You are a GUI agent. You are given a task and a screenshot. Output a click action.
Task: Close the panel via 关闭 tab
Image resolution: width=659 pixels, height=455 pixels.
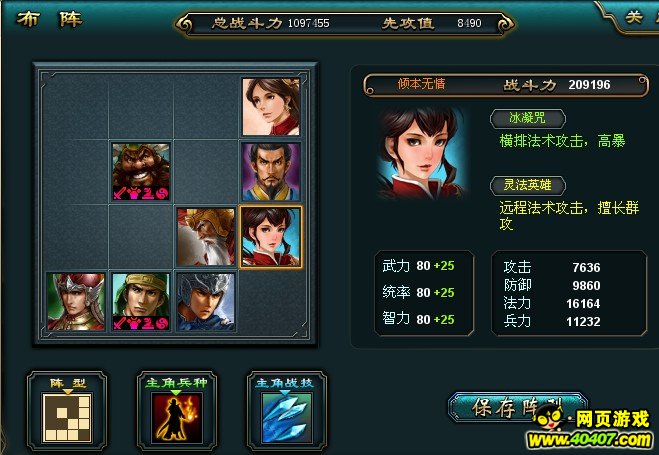(635, 18)
